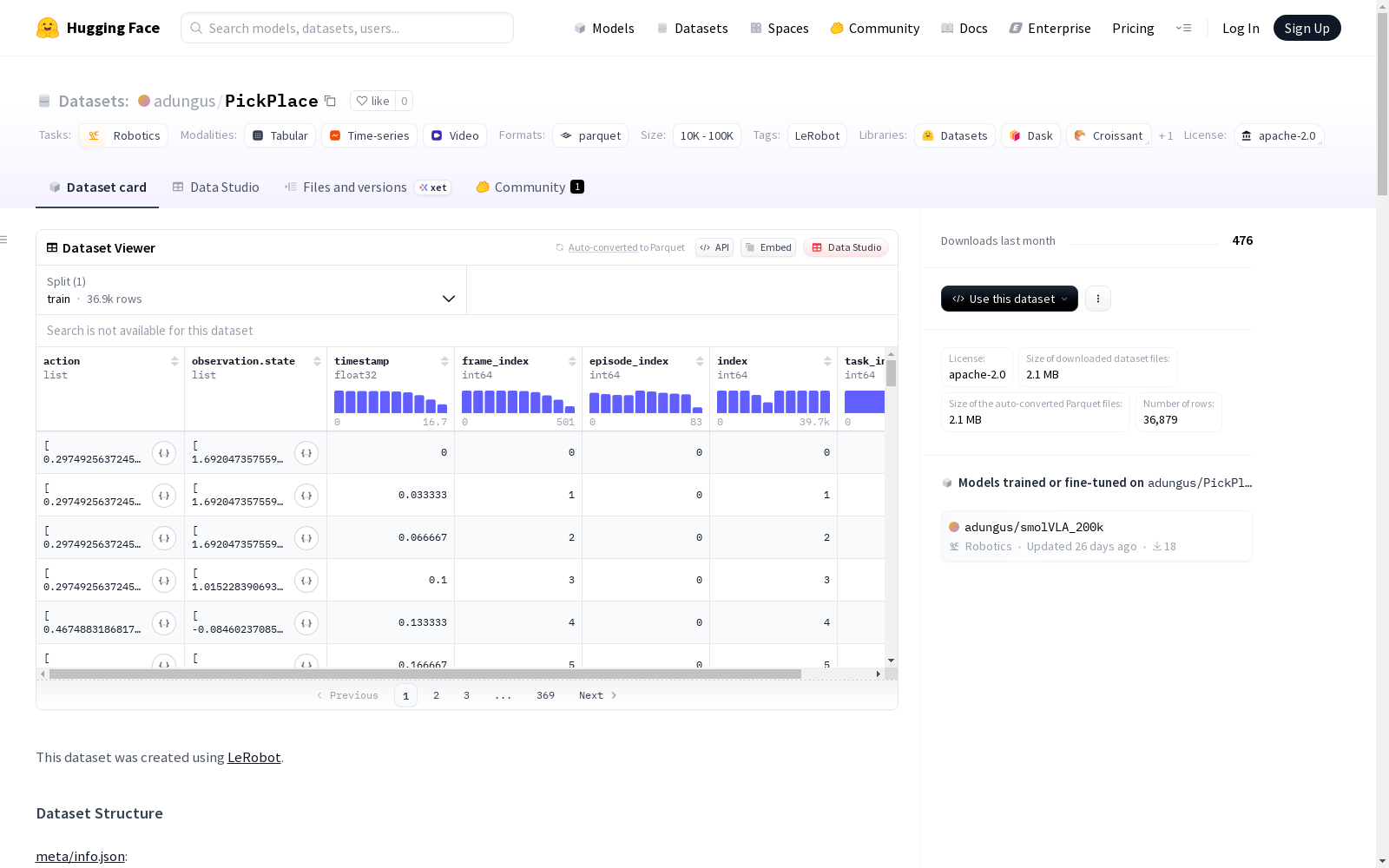Image resolution: width=1389 pixels, height=868 pixels.
Task: Open the left sidebar table-of-contents icon
Action: [4, 240]
